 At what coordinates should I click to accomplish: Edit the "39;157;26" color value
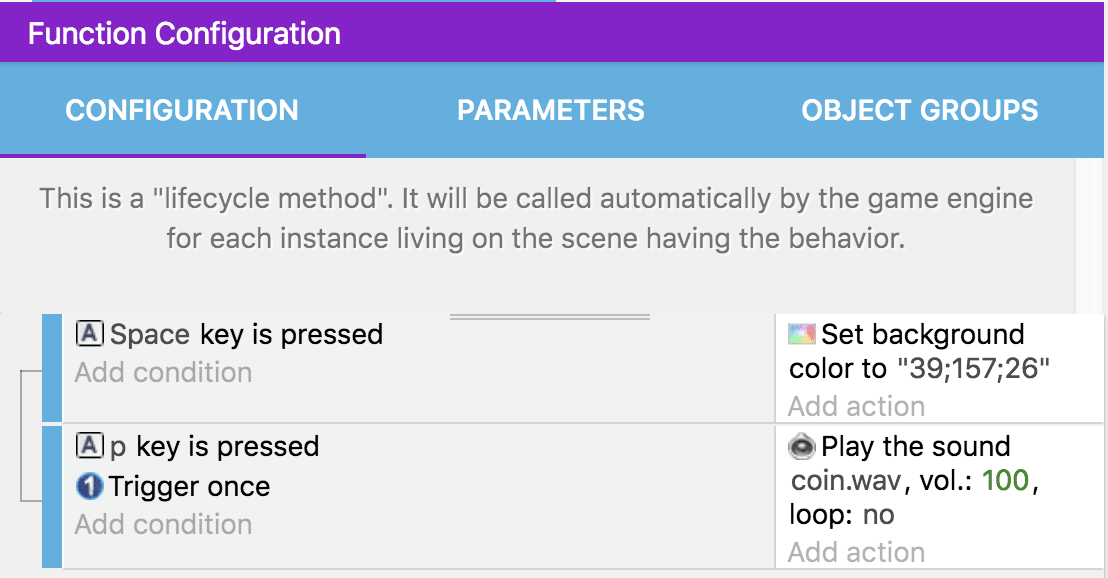click(x=972, y=369)
